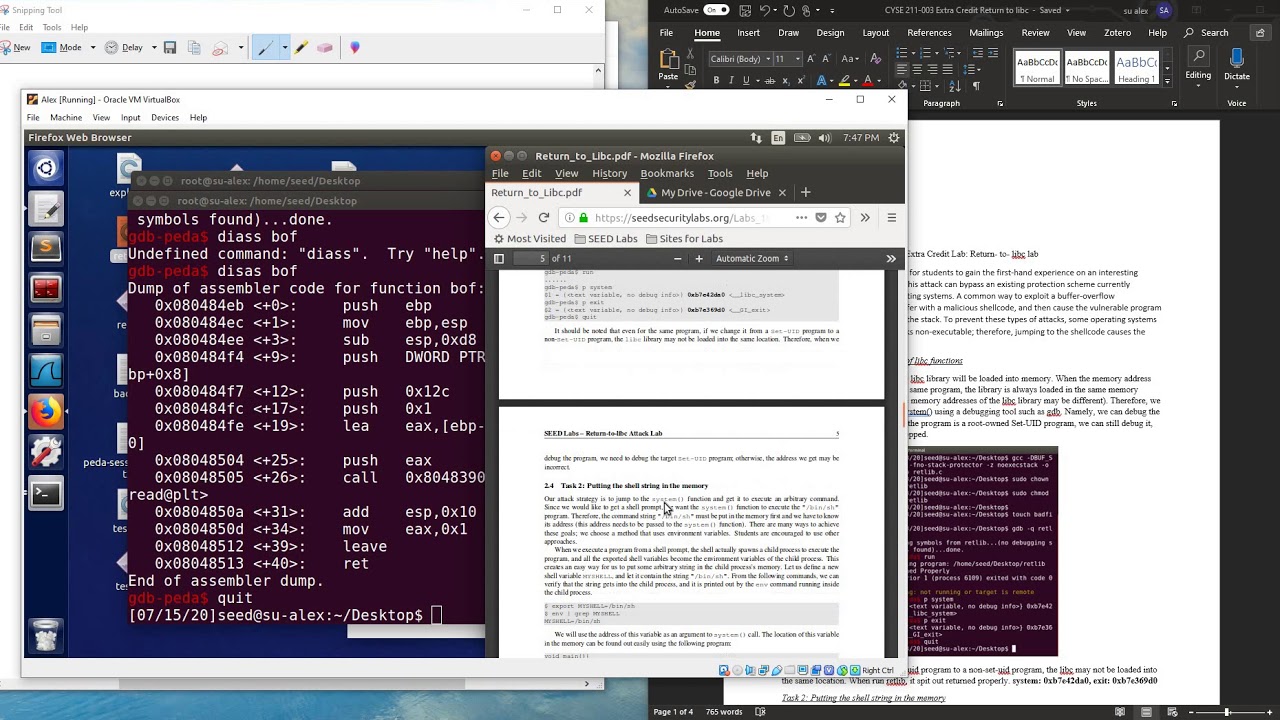The height and width of the screenshot is (720, 1280).
Task: Toggle the PDF viewer sidebar
Action: (499, 259)
